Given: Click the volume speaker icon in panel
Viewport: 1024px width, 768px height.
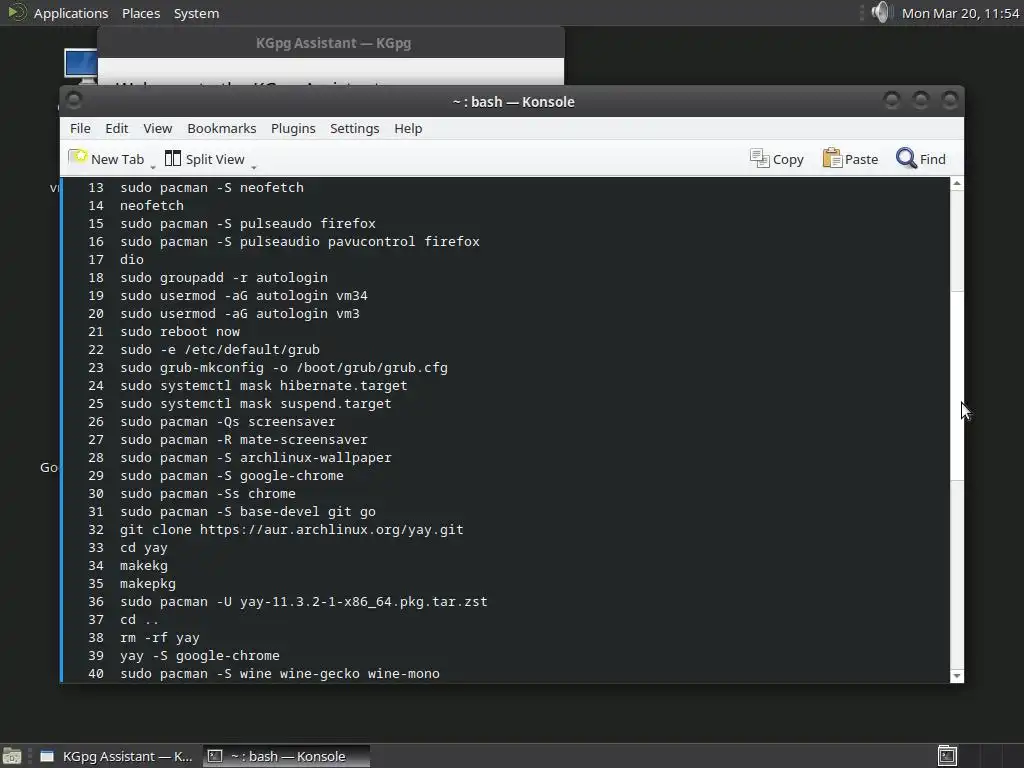Looking at the screenshot, I should tap(880, 12).
